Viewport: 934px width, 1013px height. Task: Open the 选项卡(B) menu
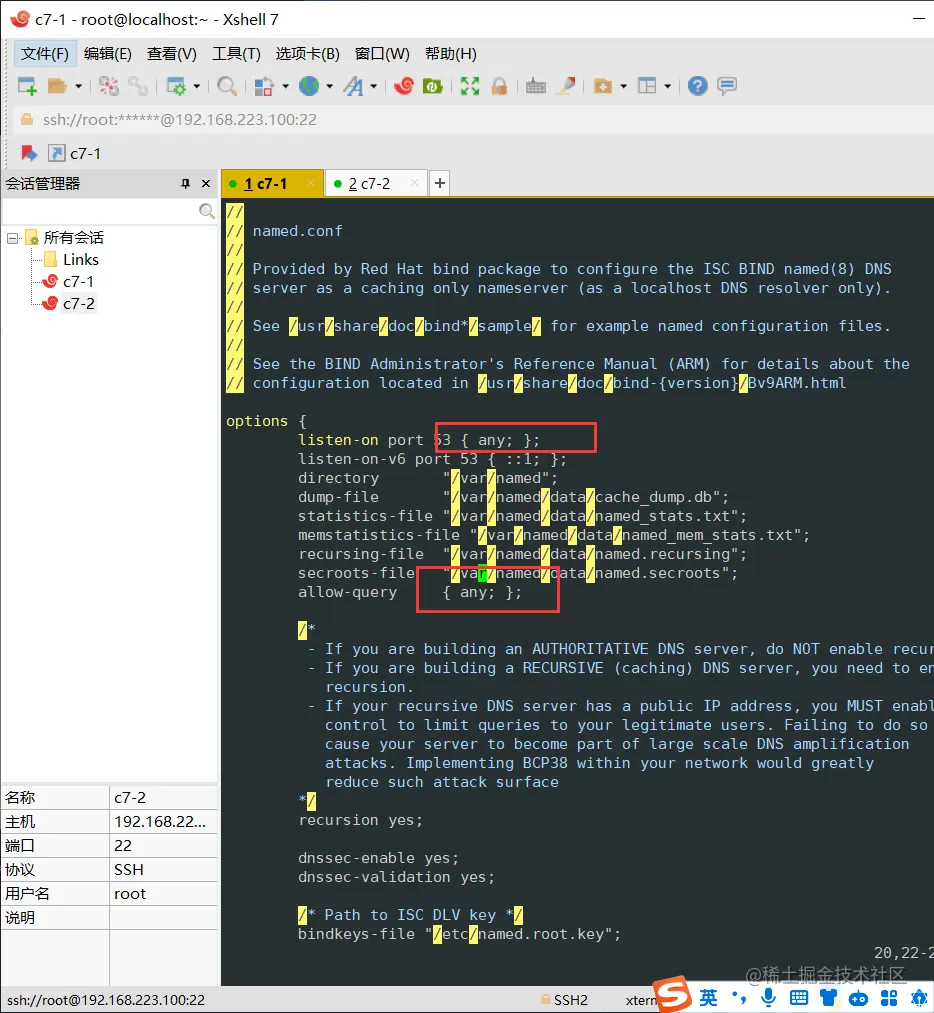[307, 54]
